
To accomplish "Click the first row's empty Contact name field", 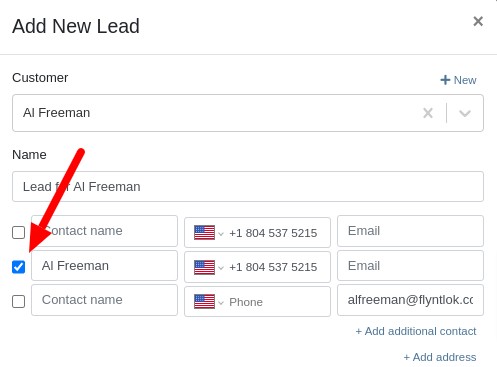I will [104, 231].
